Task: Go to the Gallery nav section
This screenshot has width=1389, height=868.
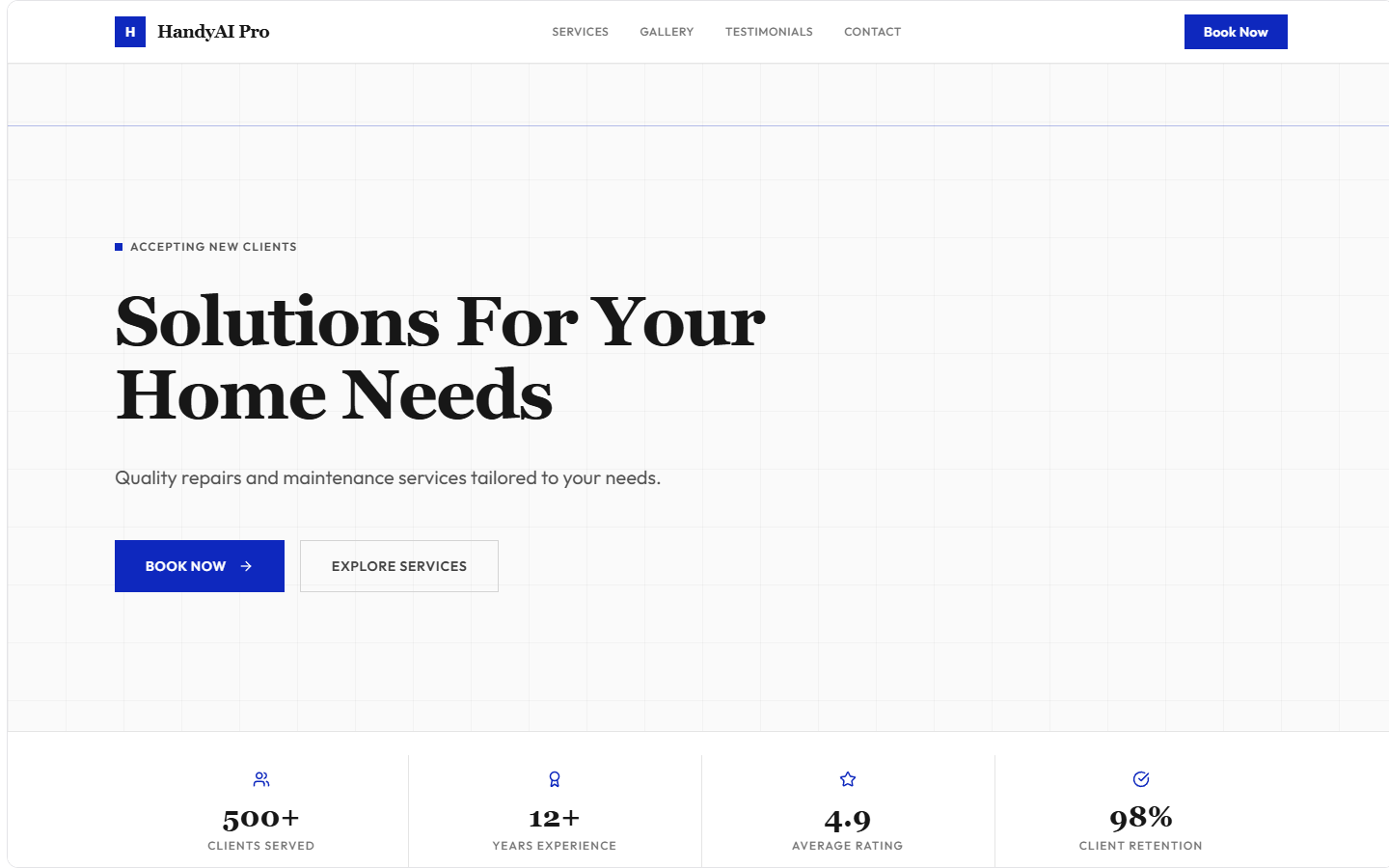Action: tap(667, 32)
